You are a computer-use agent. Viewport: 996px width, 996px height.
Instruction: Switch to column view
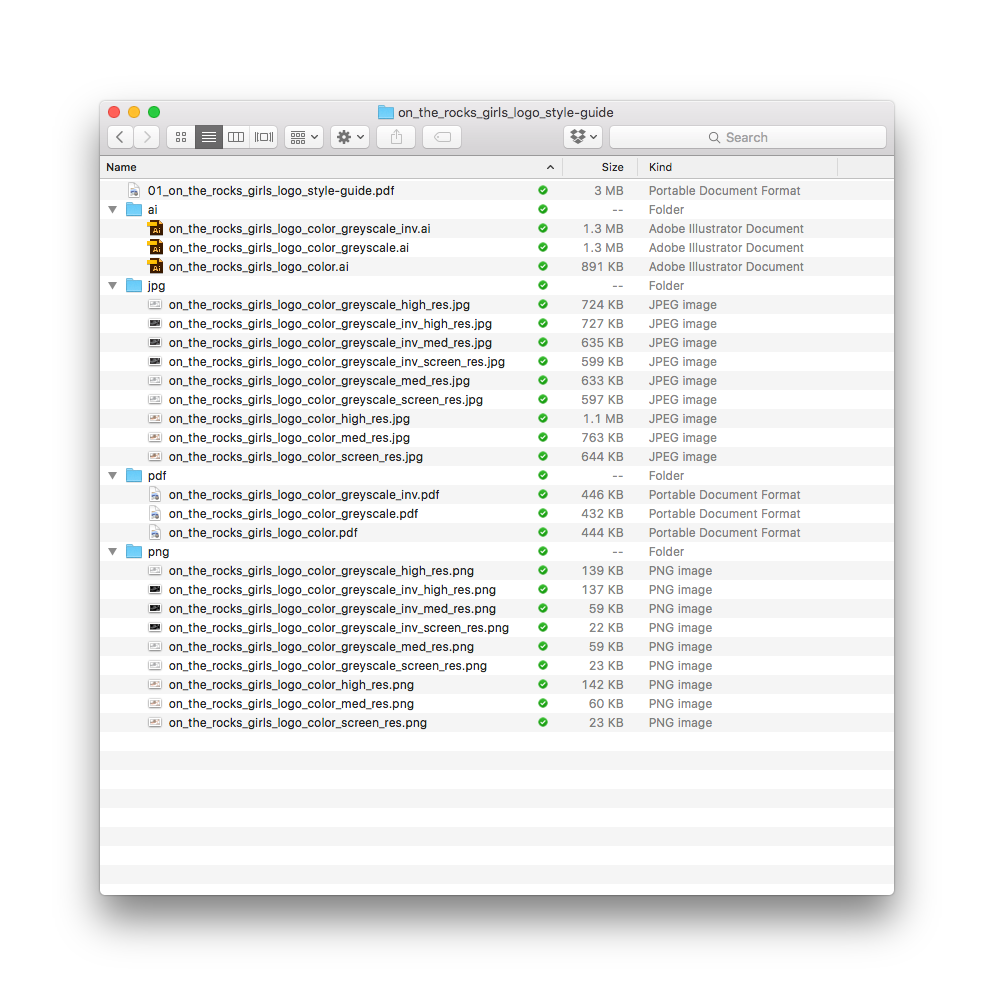[x=236, y=137]
